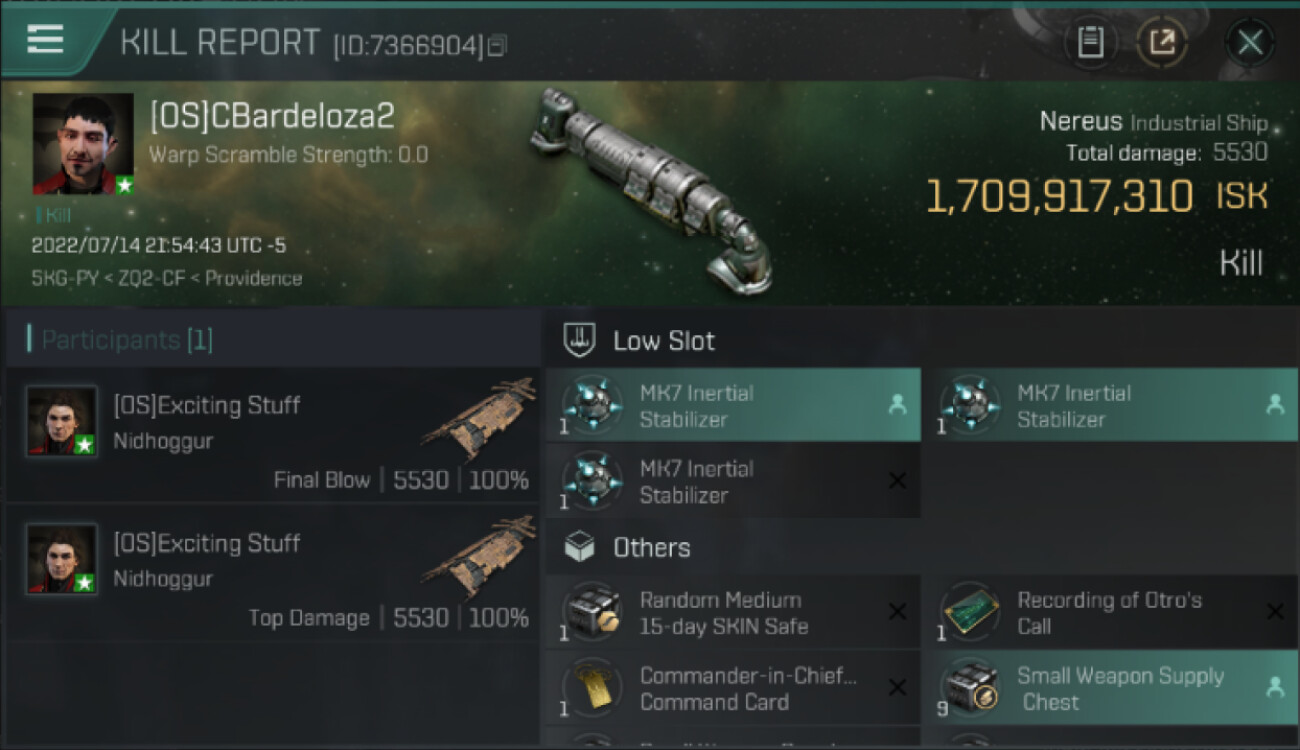Image resolution: width=1300 pixels, height=750 pixels.
Task: Copy the kill report ID
Action: pyautogui.click(x=497, y=45)
